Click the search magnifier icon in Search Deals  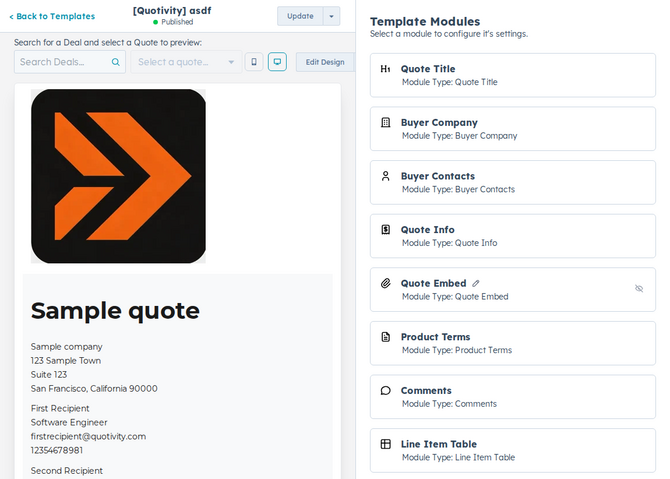pyautogui.click(x=115, y=62)
